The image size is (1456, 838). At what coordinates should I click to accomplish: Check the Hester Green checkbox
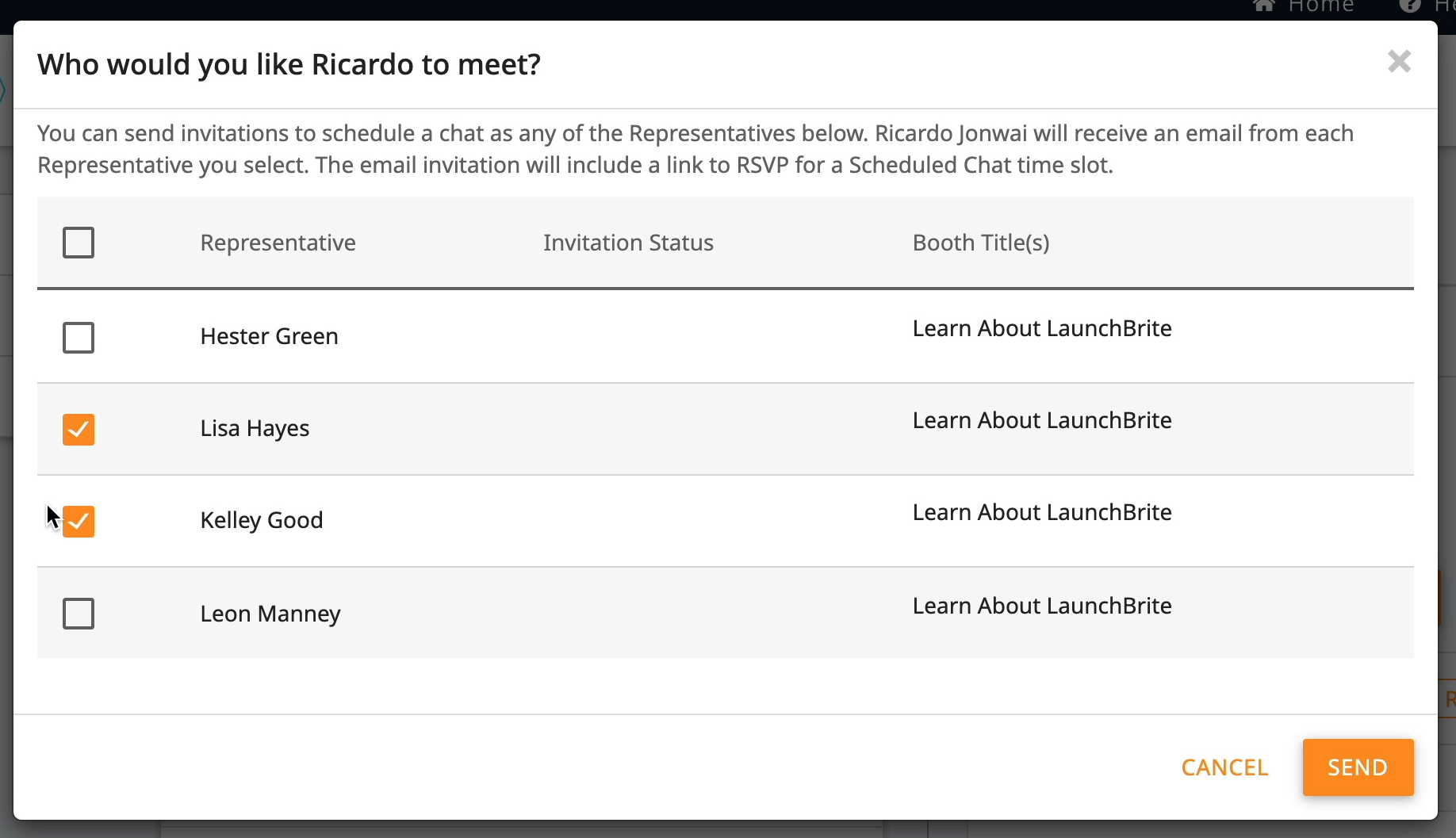[x=79, y=338]
